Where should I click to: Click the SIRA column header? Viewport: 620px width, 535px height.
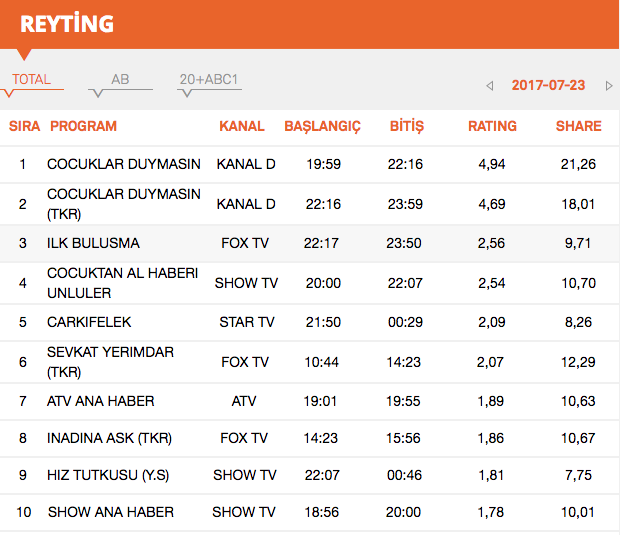(x=24, y=126)
